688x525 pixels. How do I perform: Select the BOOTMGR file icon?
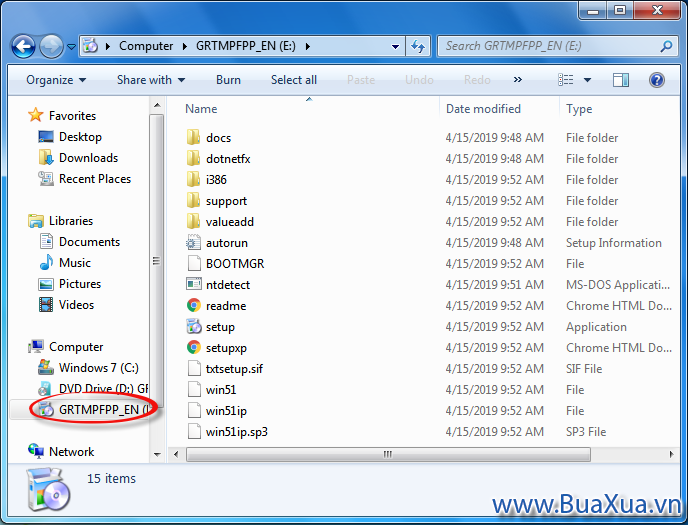click(193, 264)
